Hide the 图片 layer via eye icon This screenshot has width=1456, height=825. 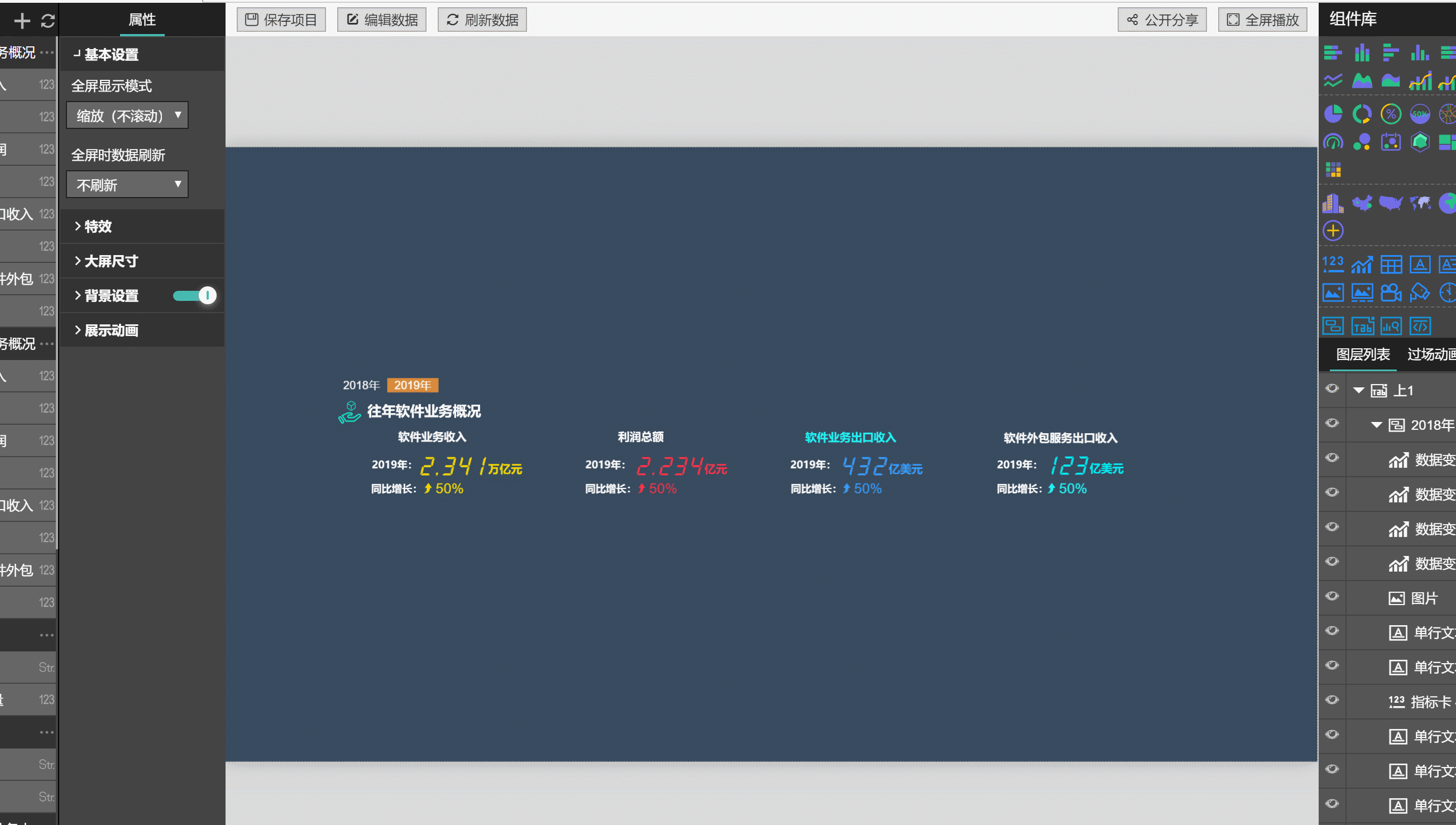point(1332,596)
